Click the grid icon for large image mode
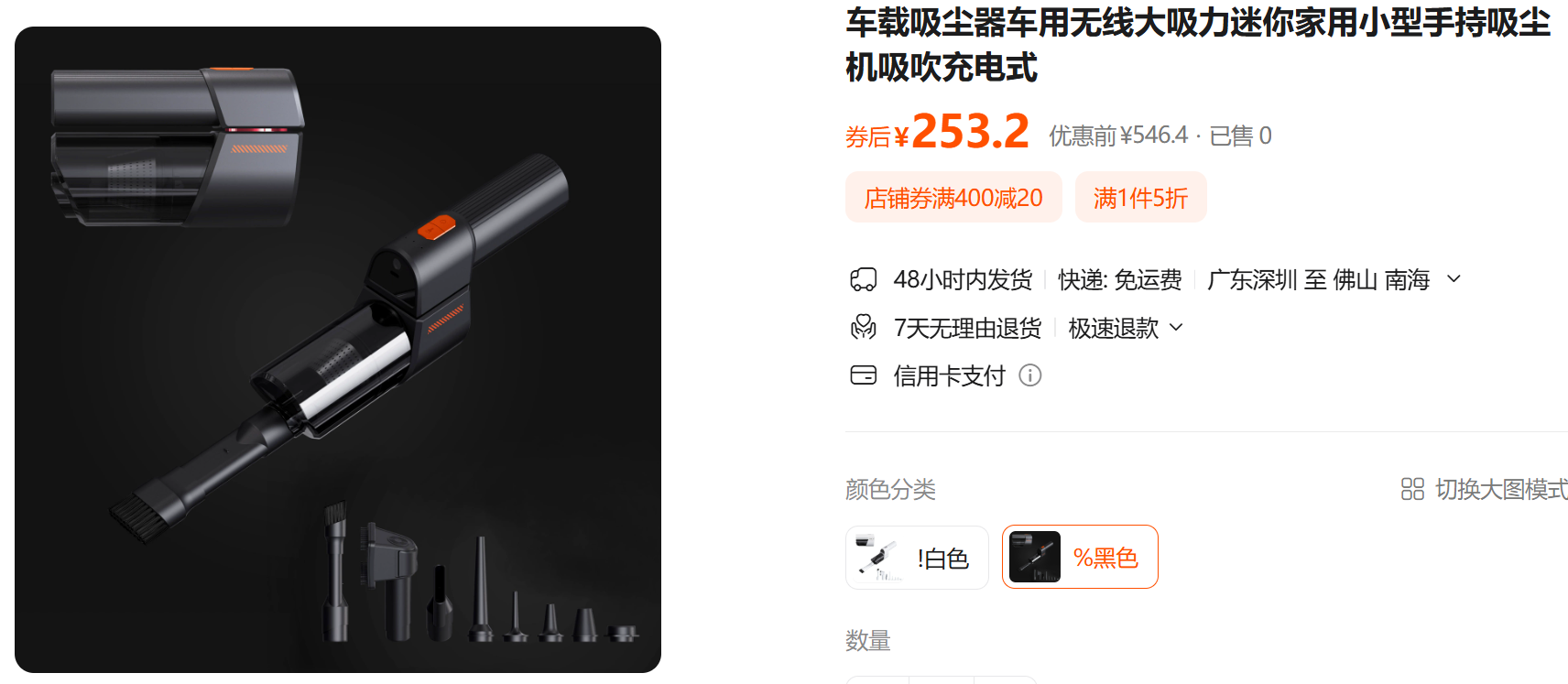This screenshot has height=684, width=1568. (x=1412, y=489)
